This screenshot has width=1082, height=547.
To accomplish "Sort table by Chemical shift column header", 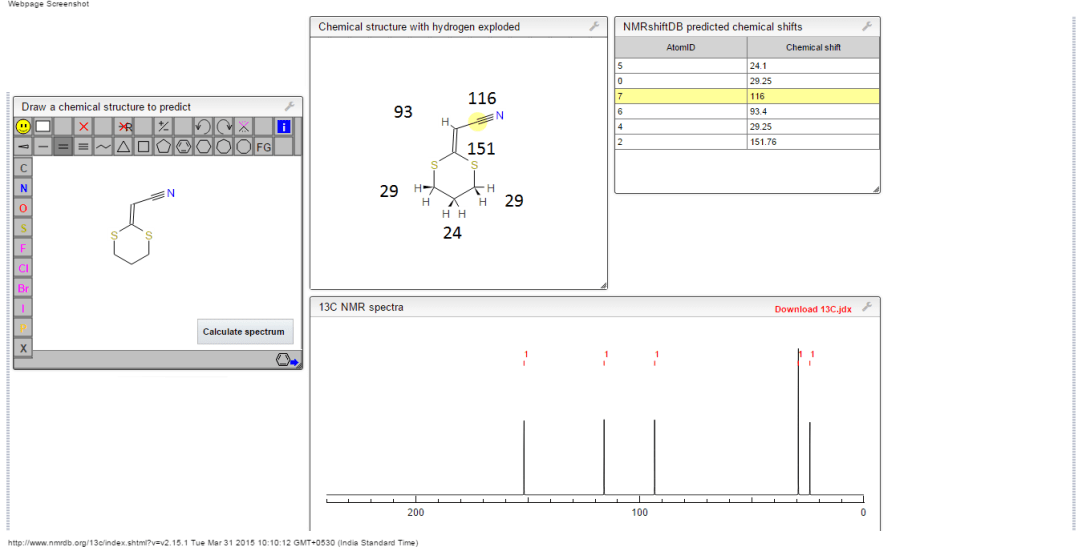I will pos(813,47).
